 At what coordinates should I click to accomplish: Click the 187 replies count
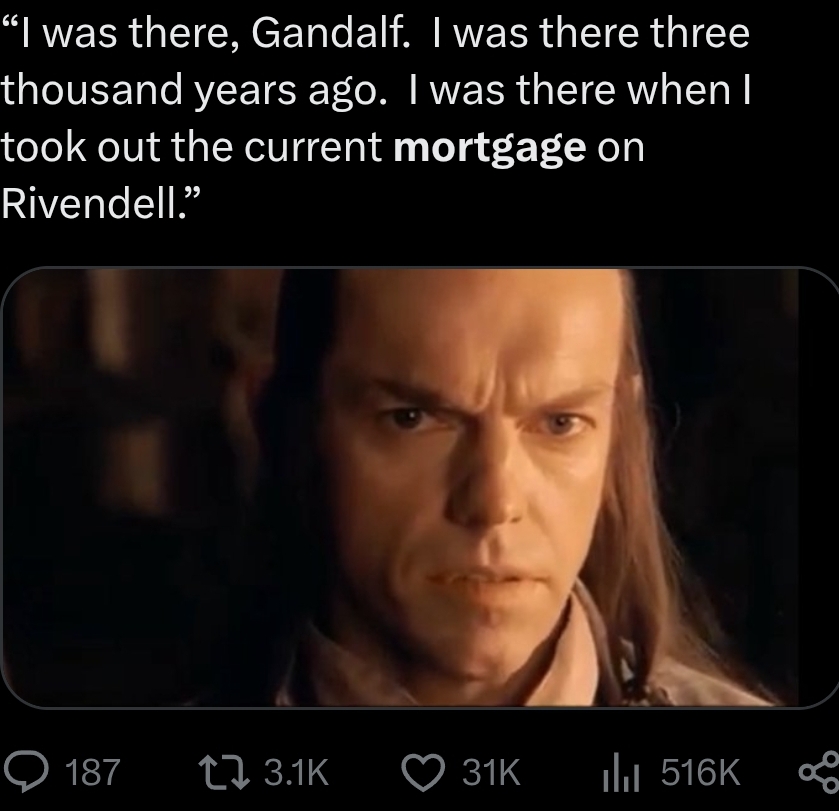click(x=93, y=772)
